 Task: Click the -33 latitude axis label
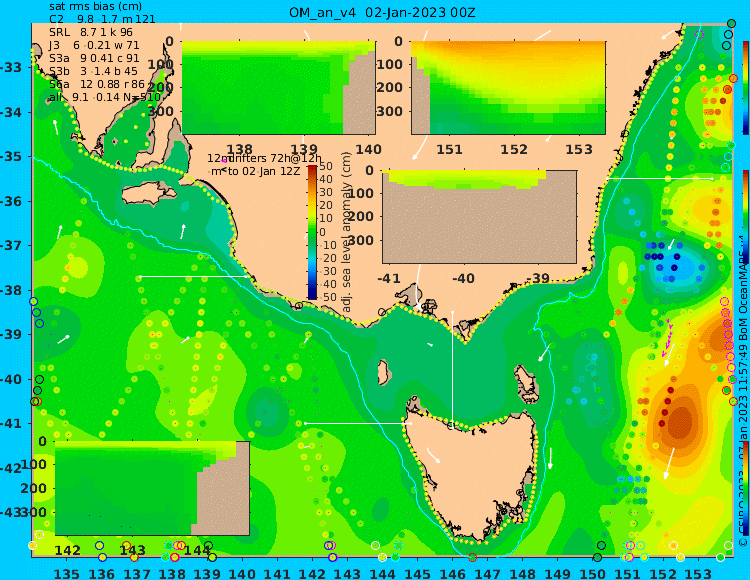(11, 67)
